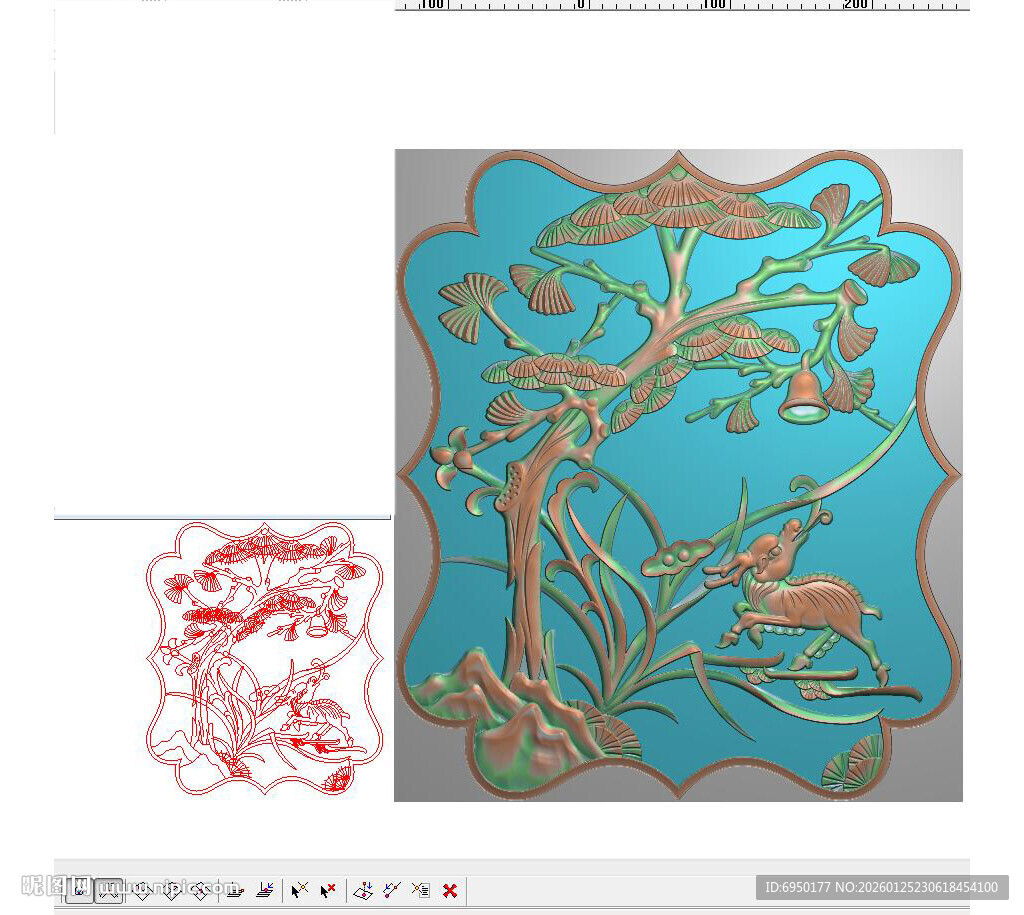Select the diamond plane icon with centered red dot

pos(201,891)
